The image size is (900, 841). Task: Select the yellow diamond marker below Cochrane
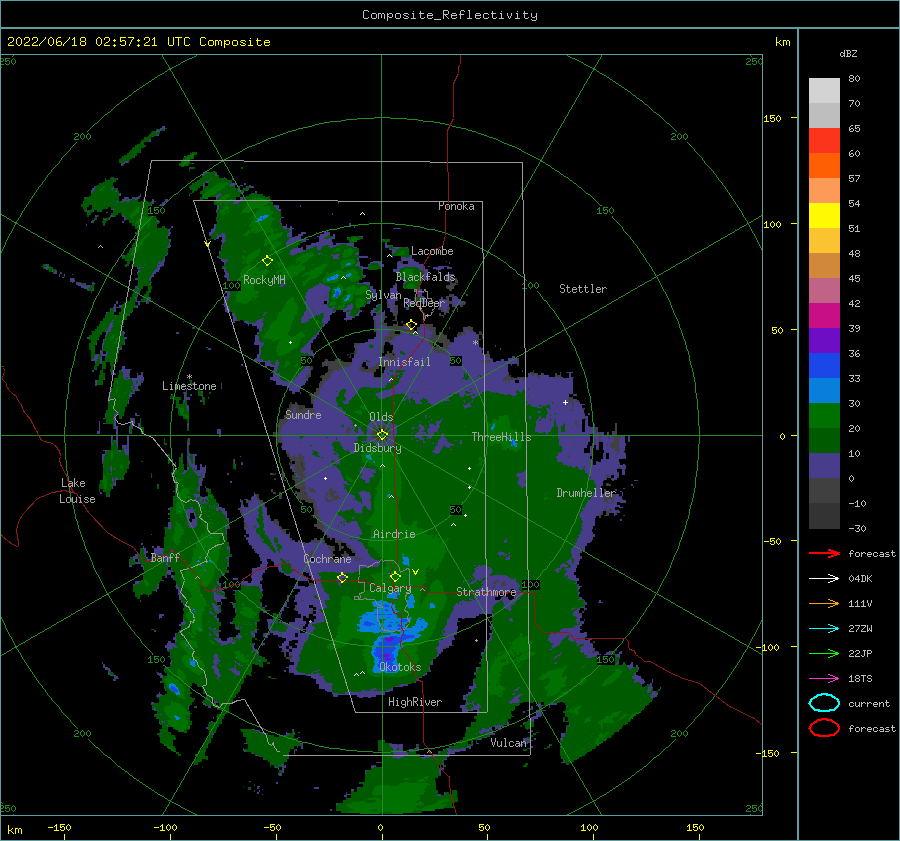click(342, 578)
